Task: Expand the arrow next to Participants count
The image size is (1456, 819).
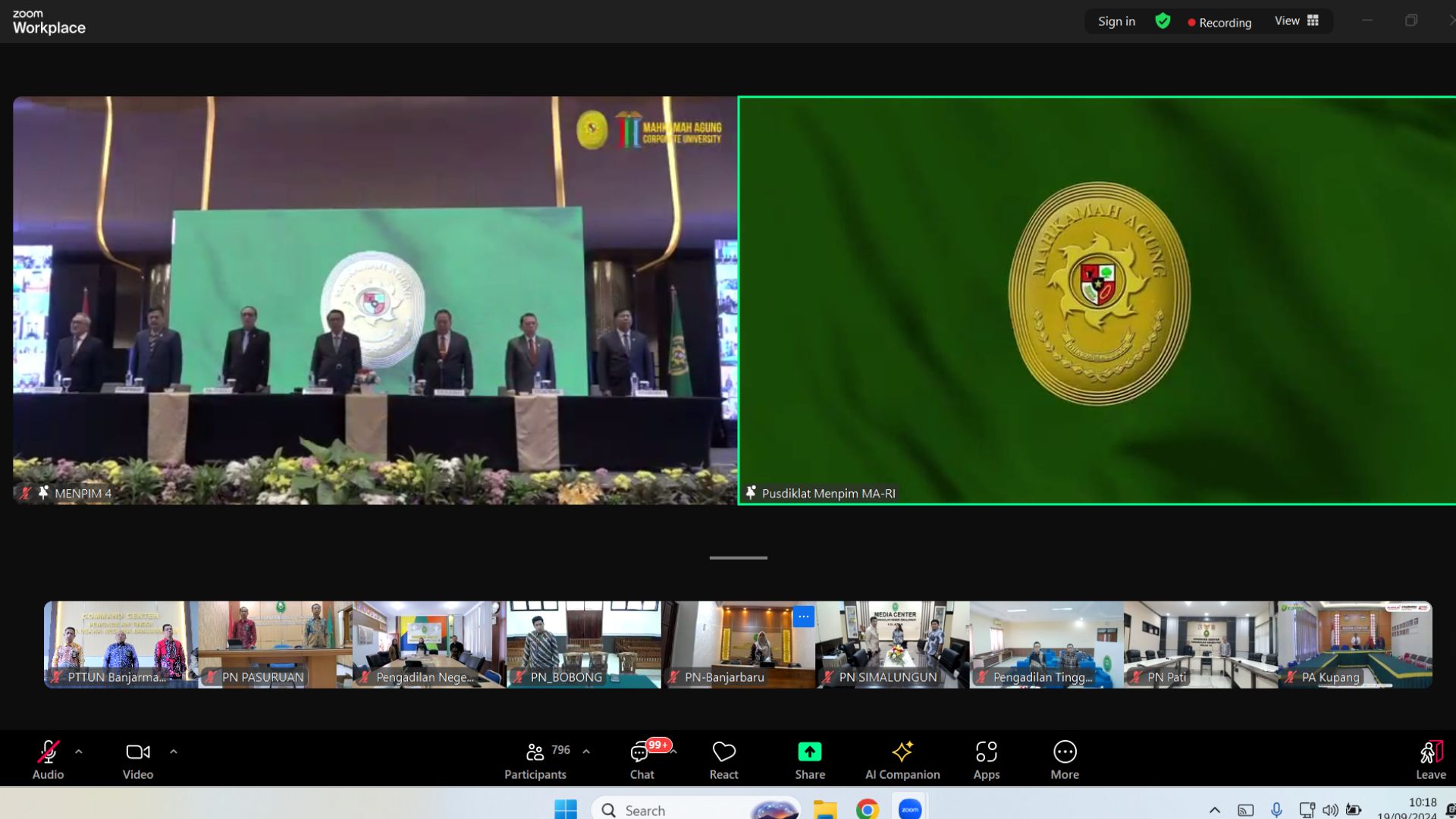Action: pyautogui.click(x=586, y=752)
